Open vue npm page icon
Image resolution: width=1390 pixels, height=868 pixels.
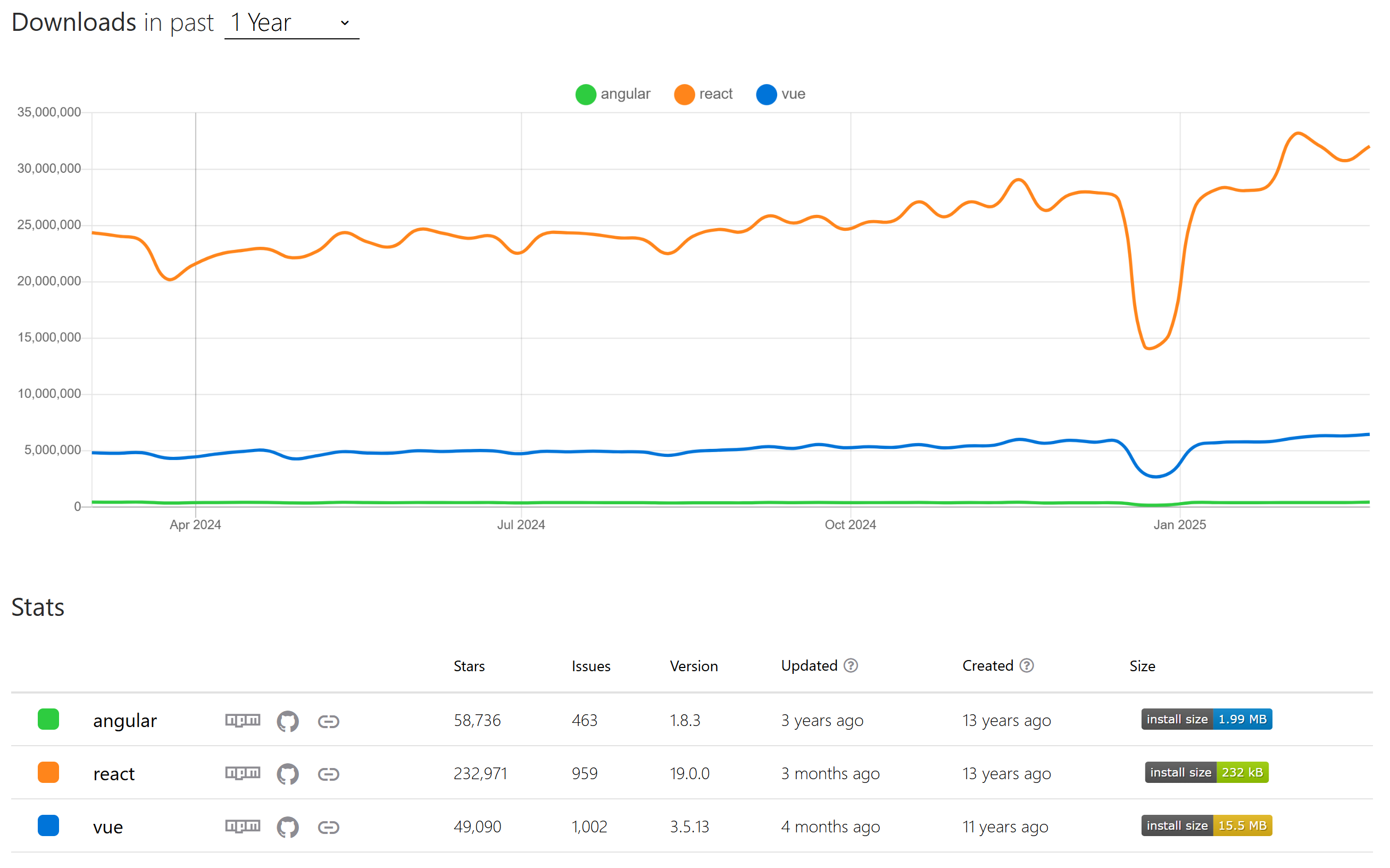pos(243,826)
